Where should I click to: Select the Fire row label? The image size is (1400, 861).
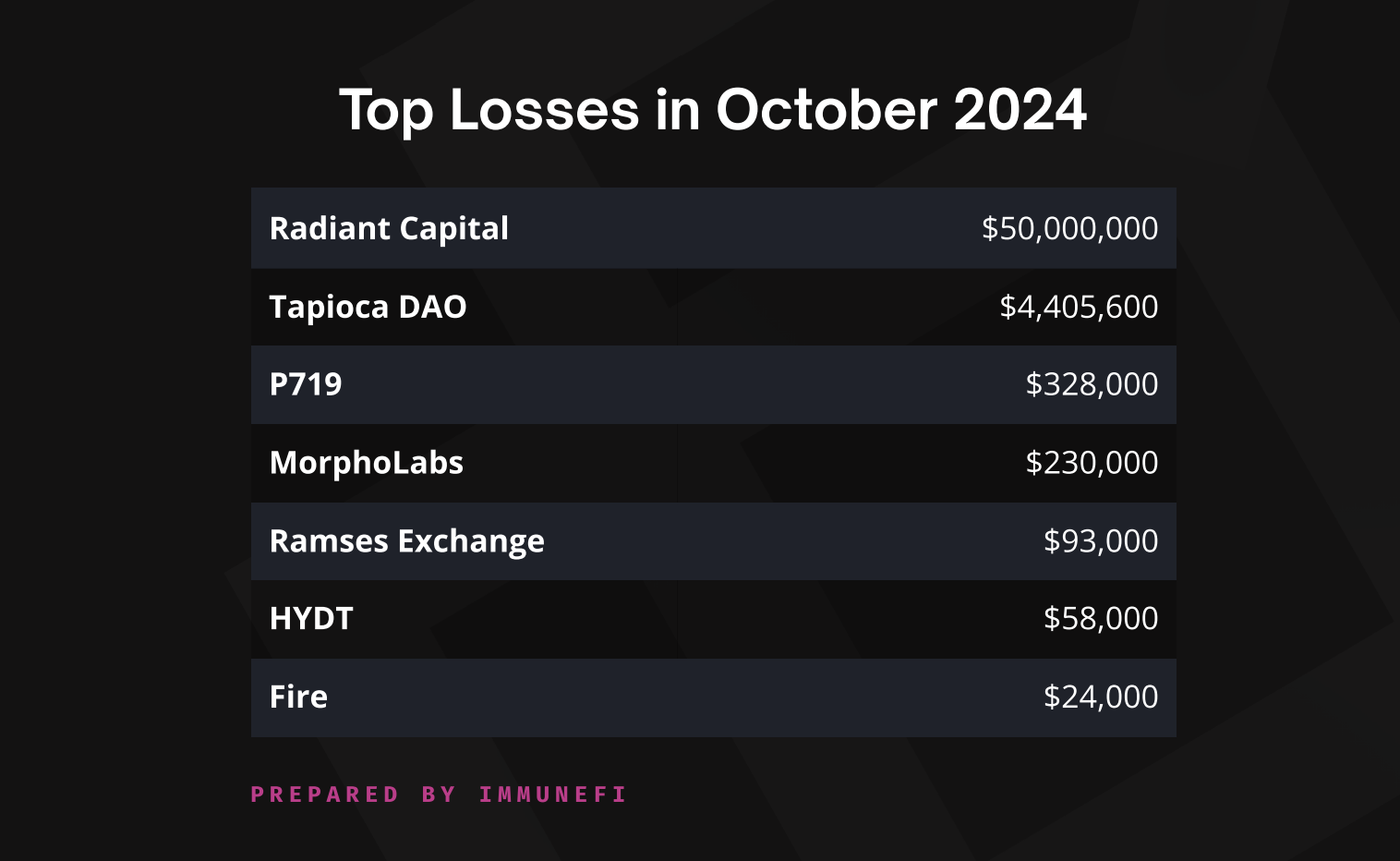click(298, 697)
